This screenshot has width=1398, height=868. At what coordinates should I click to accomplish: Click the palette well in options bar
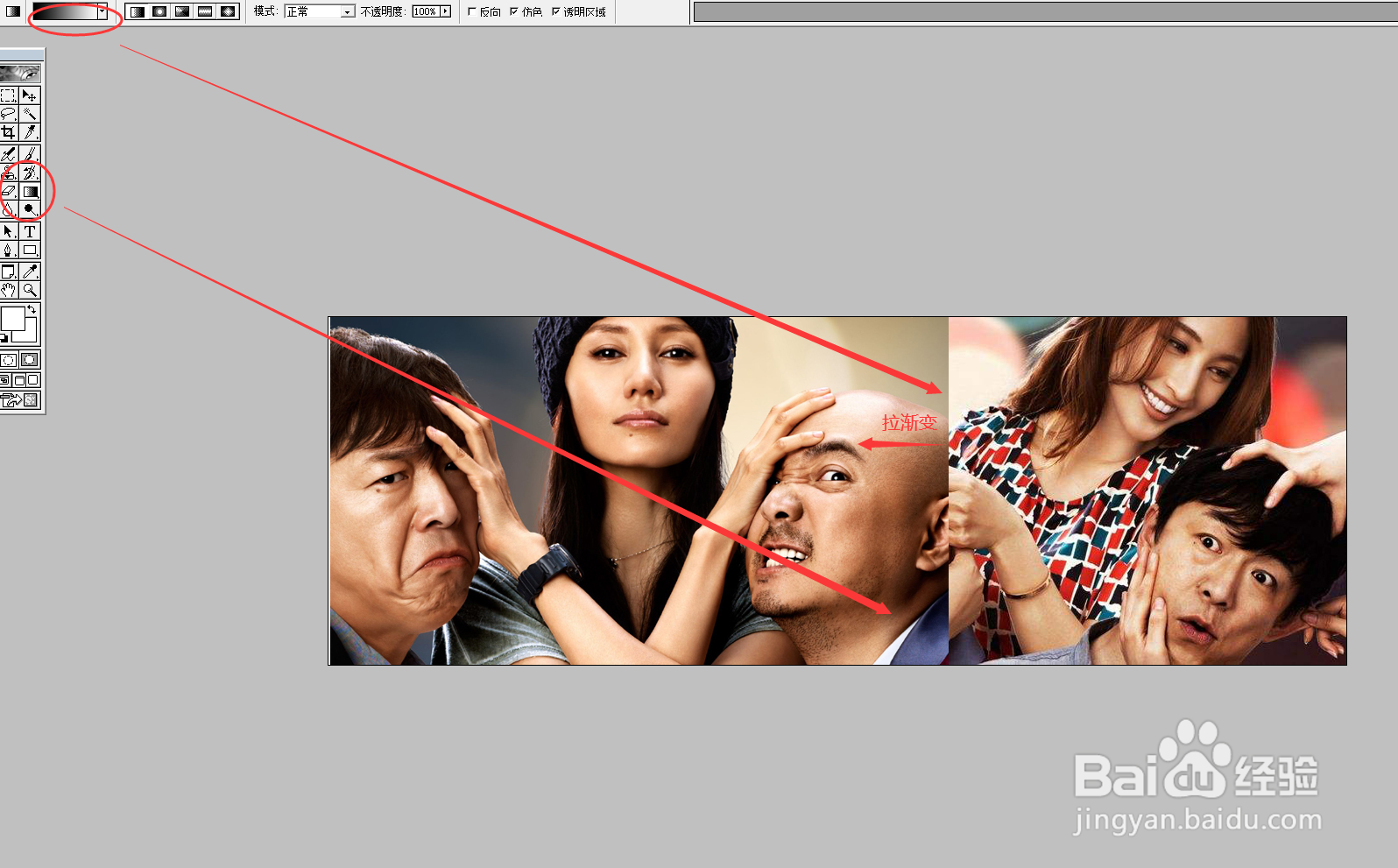1045,11
